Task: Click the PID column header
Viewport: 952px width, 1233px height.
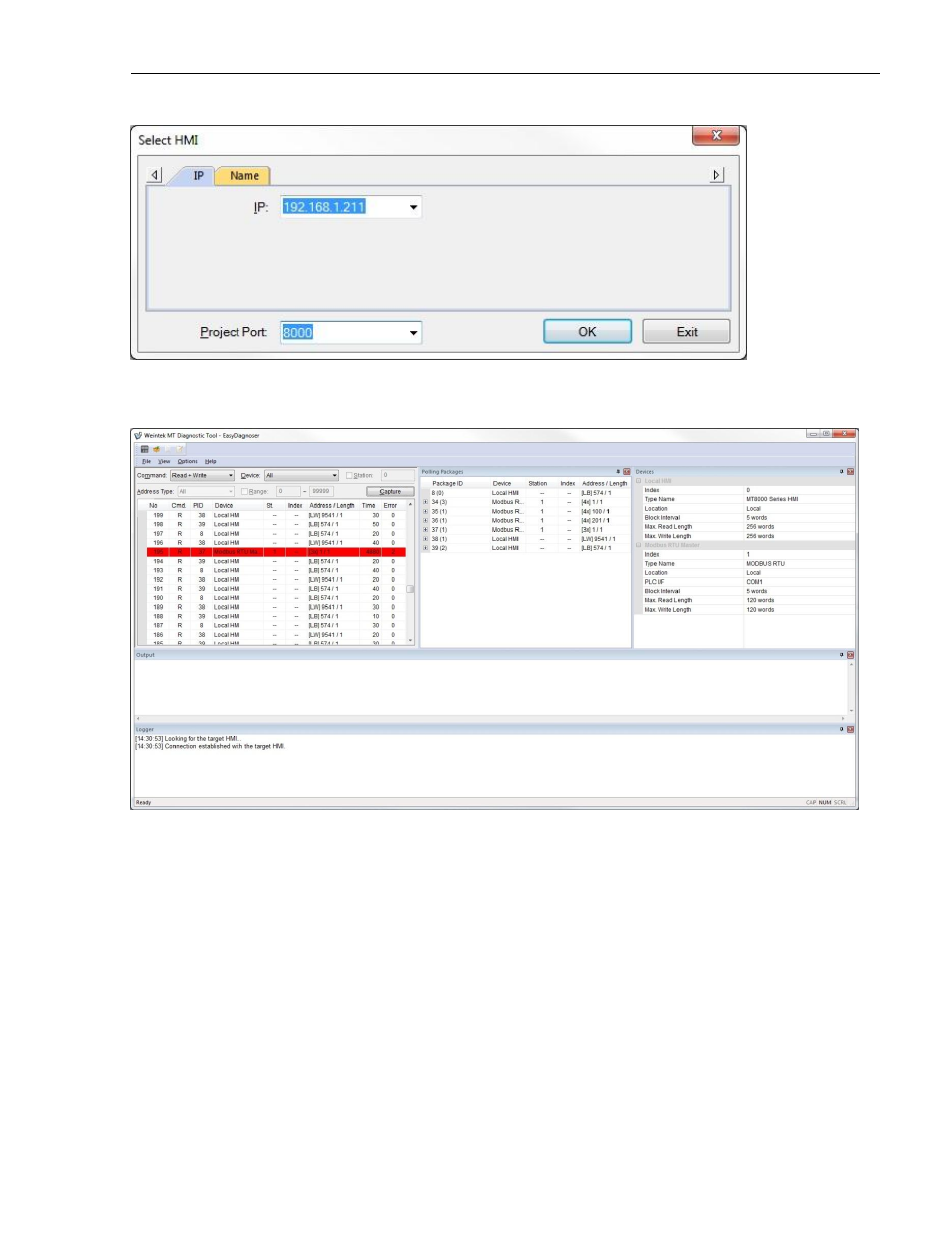Action: click(199, 505)
